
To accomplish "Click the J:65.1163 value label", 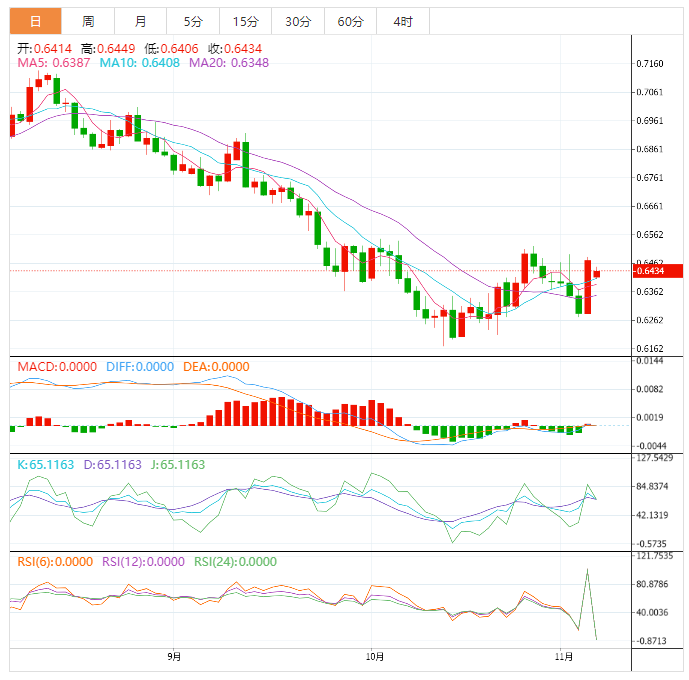I will 178,465.
